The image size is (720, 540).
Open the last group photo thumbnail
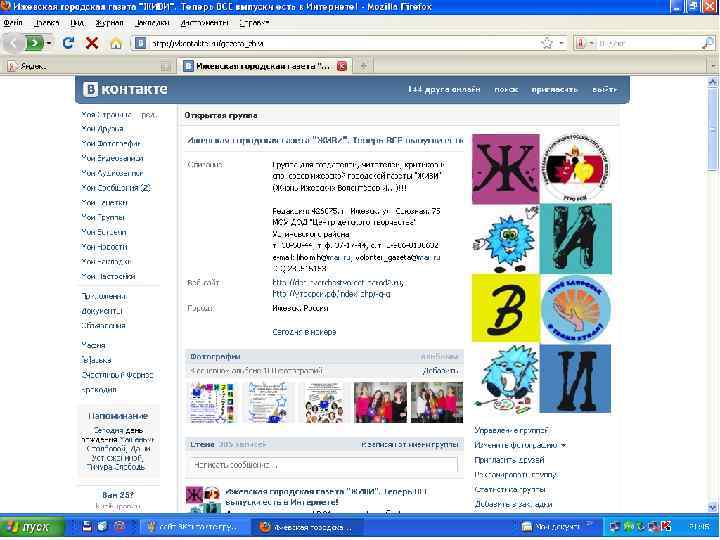click(437, 402)
